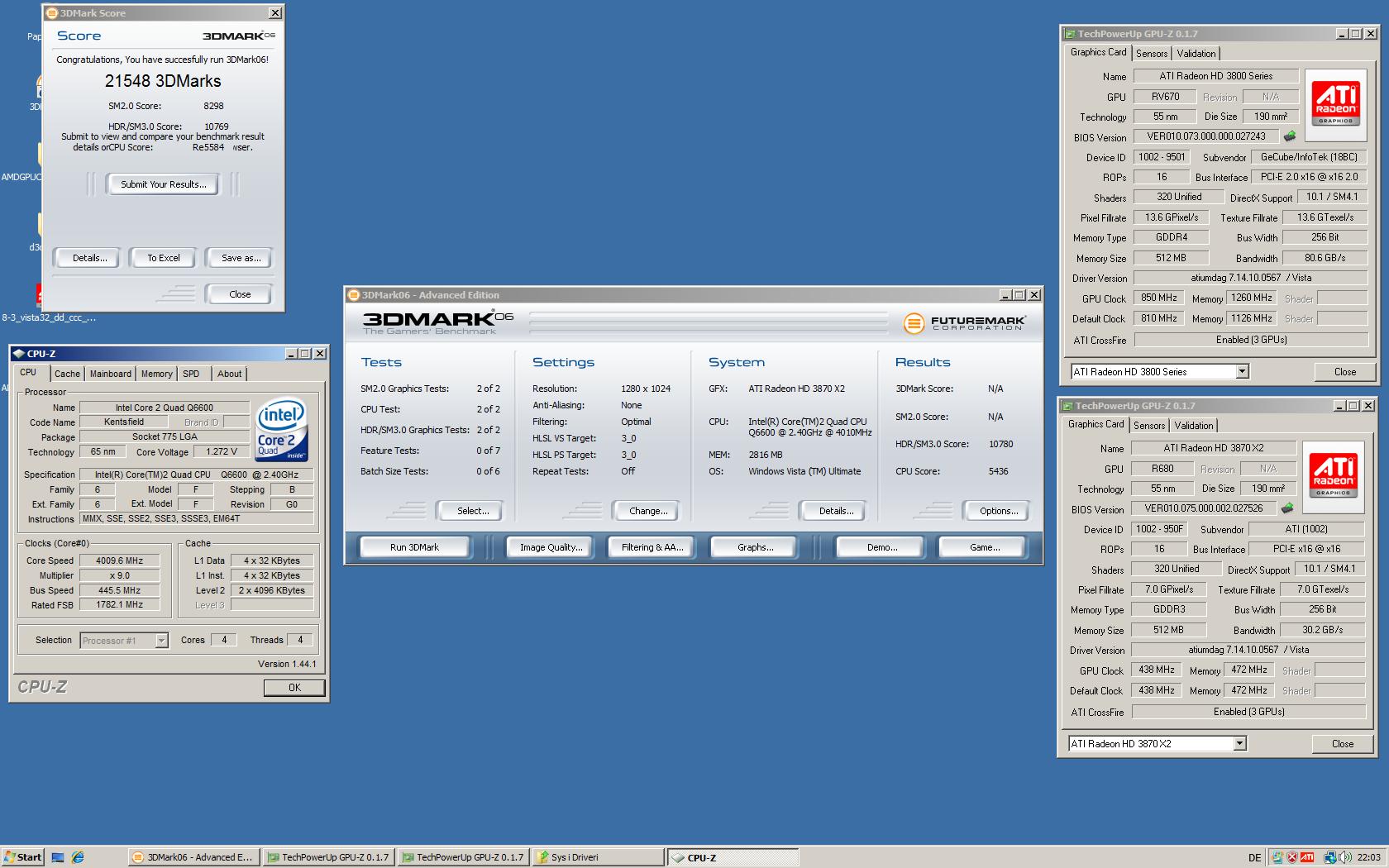
Task: Click Save as button in score window
Action: (241, 258)
